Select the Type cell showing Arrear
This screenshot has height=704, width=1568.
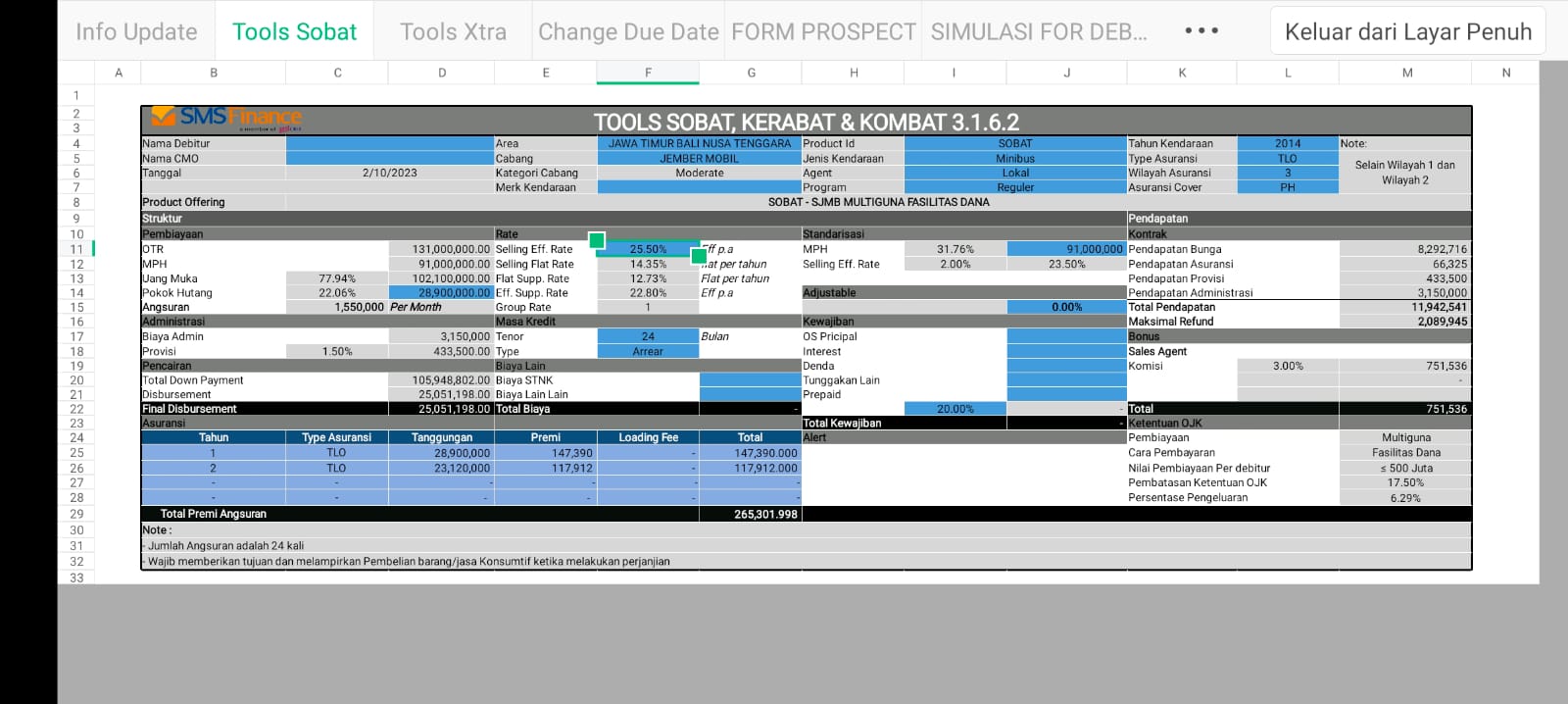648,351
